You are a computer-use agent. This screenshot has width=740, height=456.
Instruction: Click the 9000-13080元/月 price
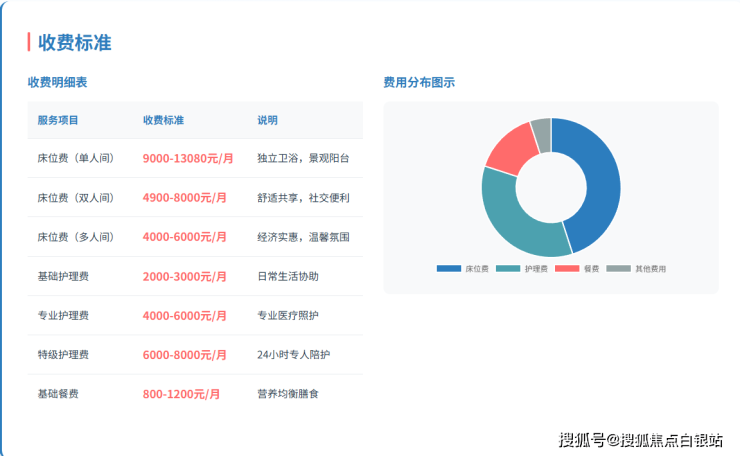(x=188, y=158)
